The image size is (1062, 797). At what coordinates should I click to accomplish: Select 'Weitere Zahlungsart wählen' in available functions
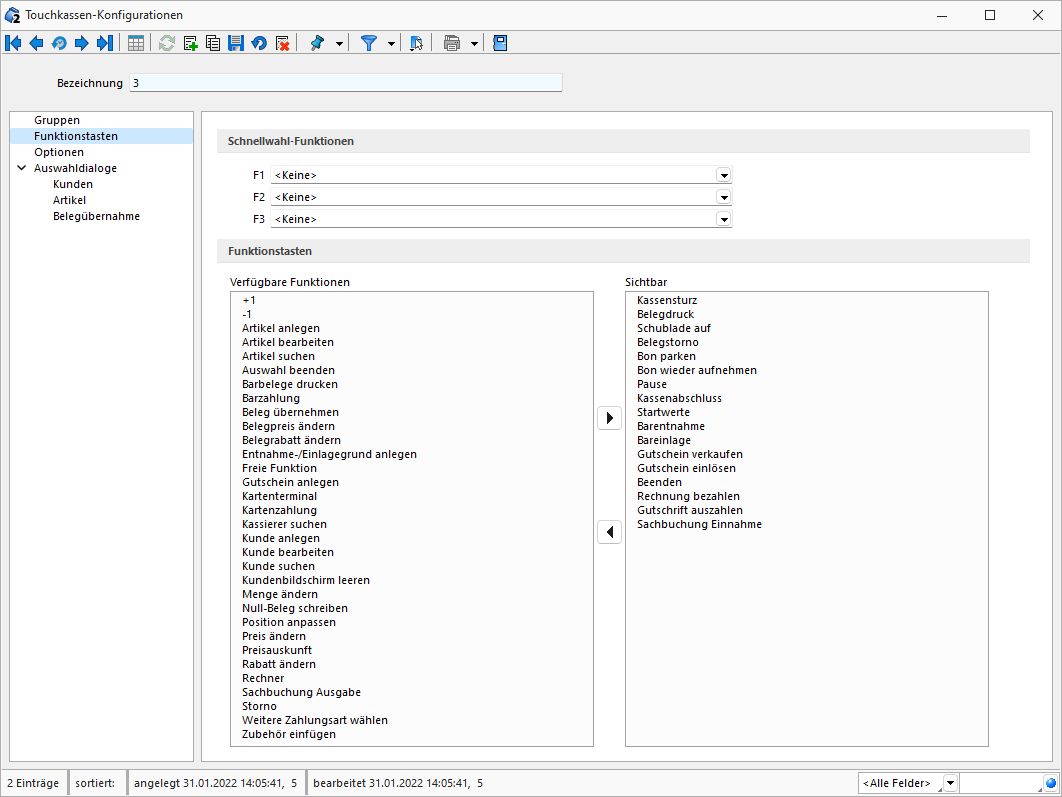coord(315,720)
